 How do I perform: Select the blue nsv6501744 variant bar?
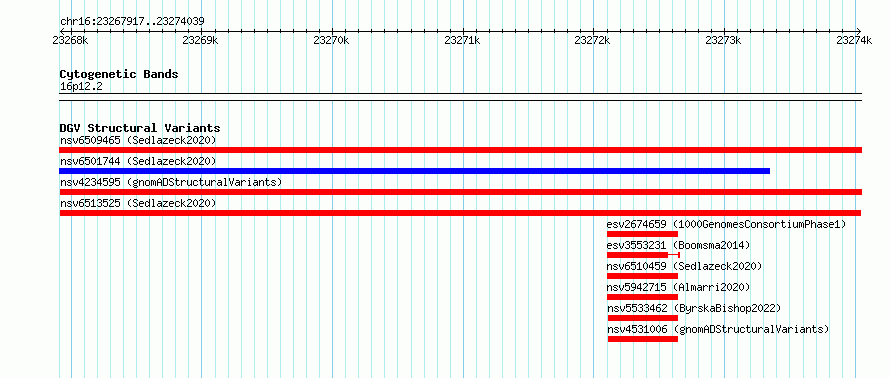[414, 171]
